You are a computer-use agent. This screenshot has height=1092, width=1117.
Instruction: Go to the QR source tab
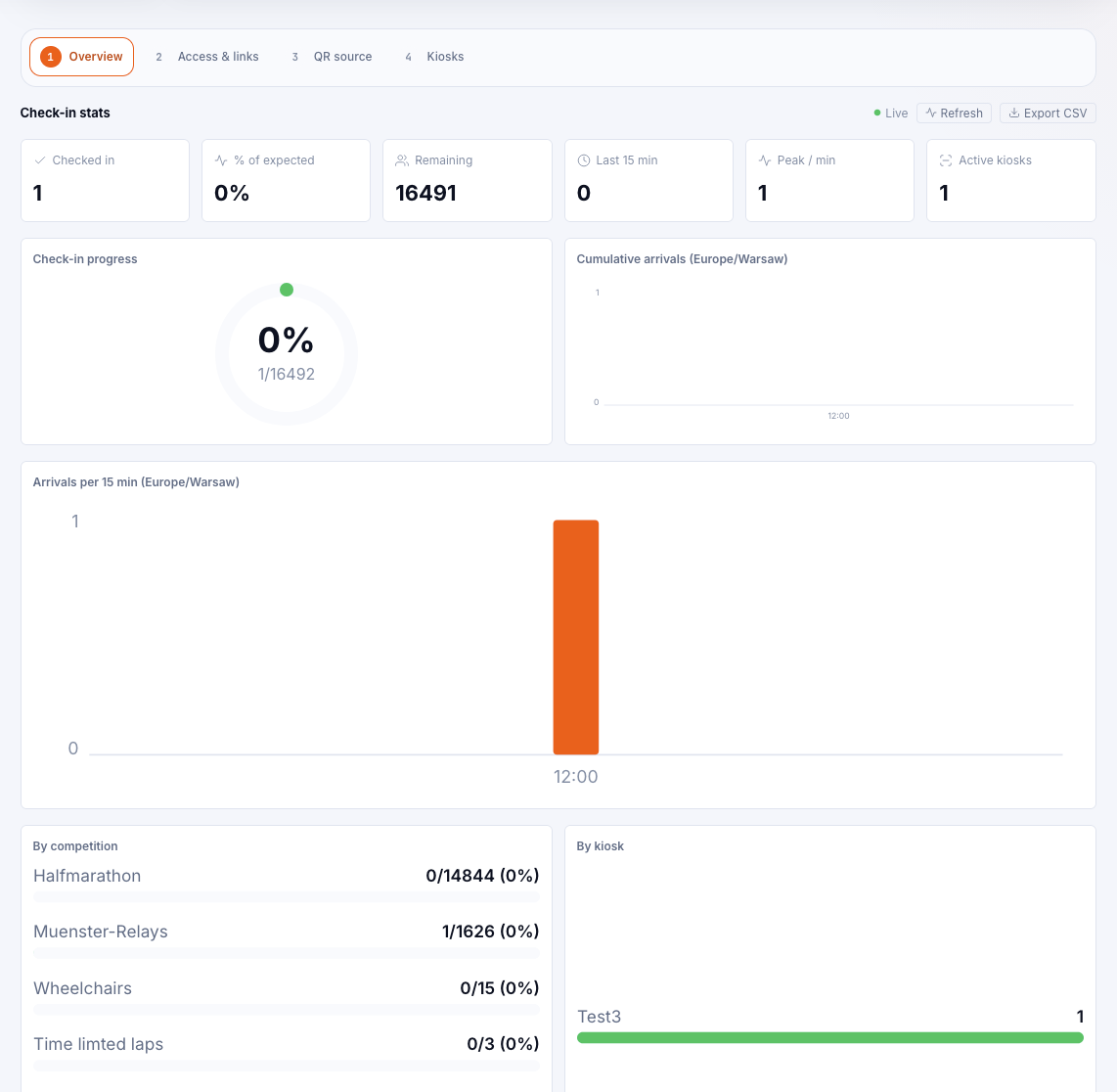pos(332,57)
